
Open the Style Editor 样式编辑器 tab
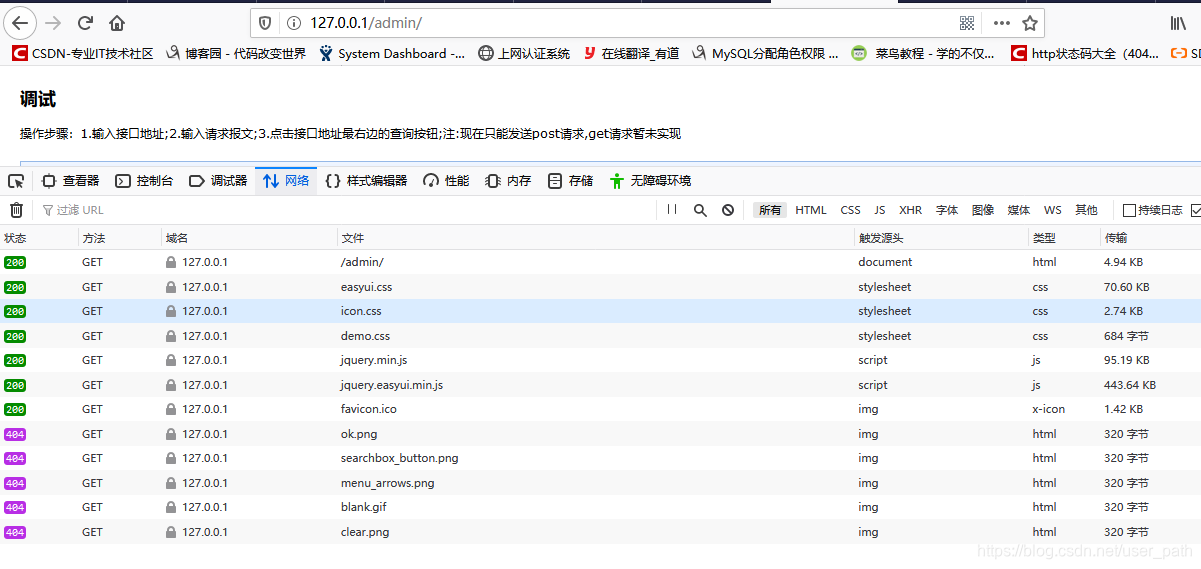[366, 181]
